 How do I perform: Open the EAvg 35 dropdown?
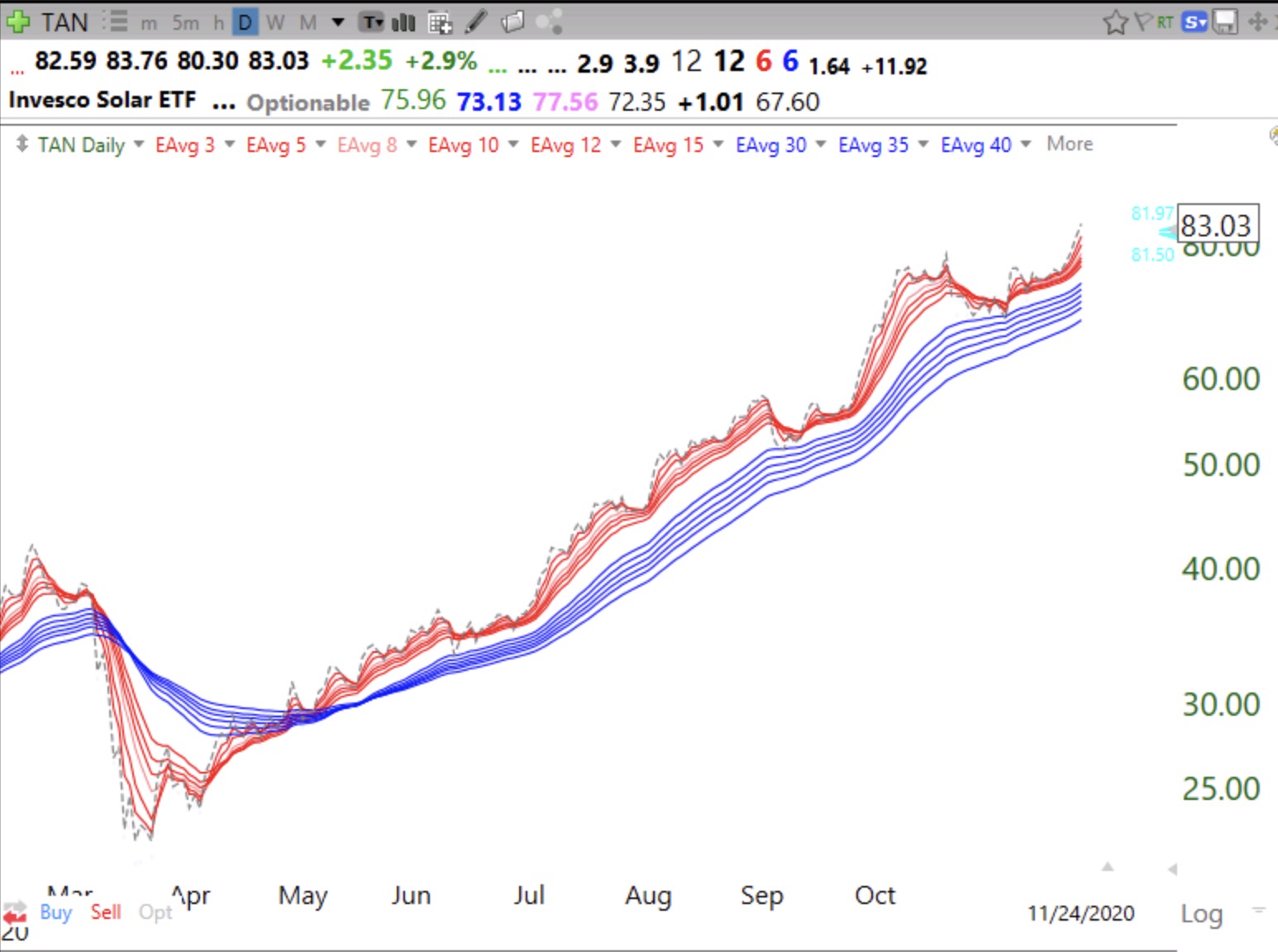pos(923,144)
